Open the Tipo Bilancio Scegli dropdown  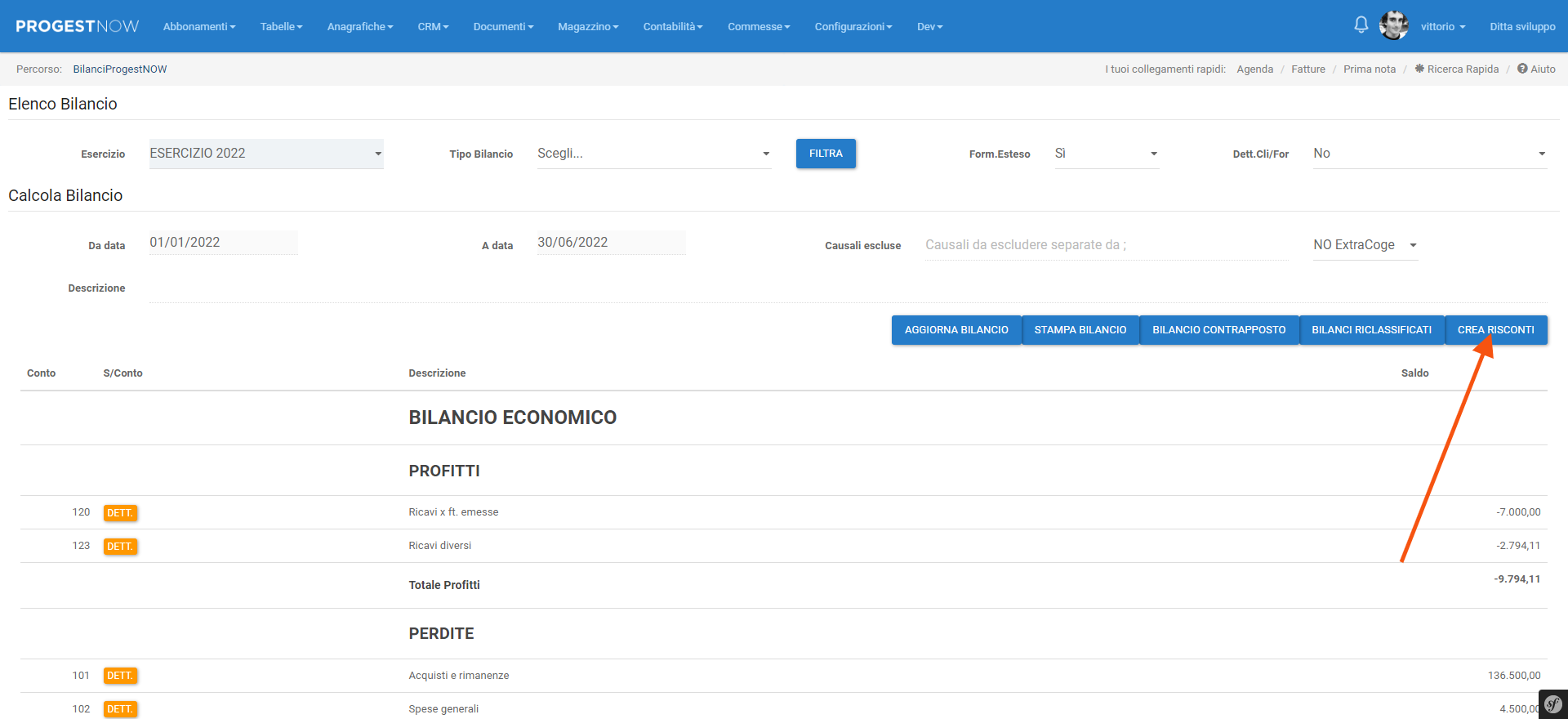point(654,154)
